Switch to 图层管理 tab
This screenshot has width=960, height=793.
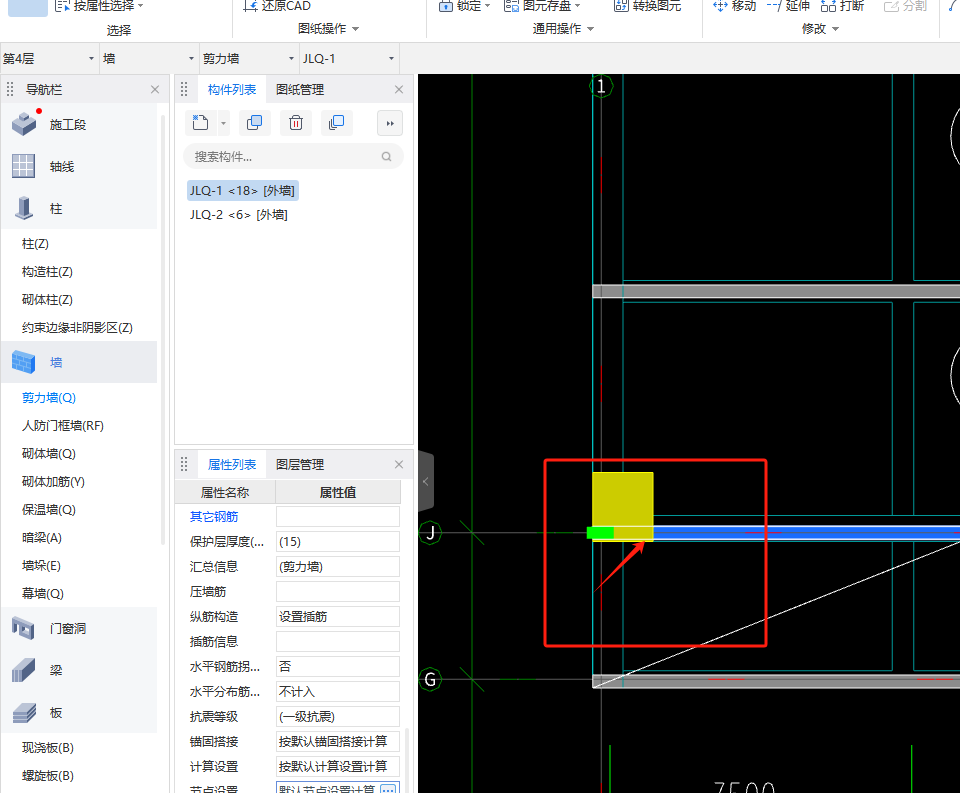300,465
